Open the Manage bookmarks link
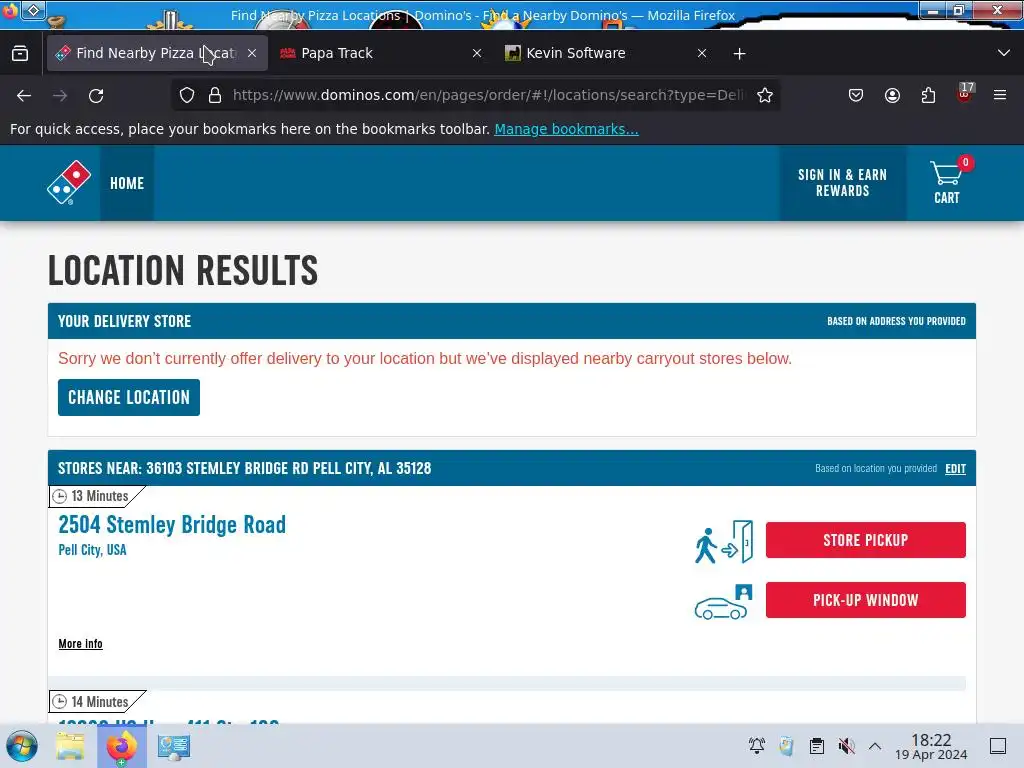The image size is (1024, 768). (566, 129)
